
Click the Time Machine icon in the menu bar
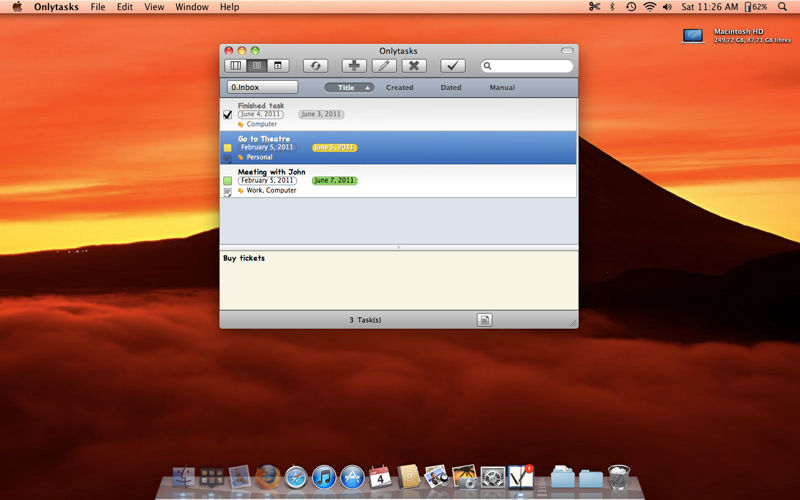pyautogui.click(x=631, y=7)
